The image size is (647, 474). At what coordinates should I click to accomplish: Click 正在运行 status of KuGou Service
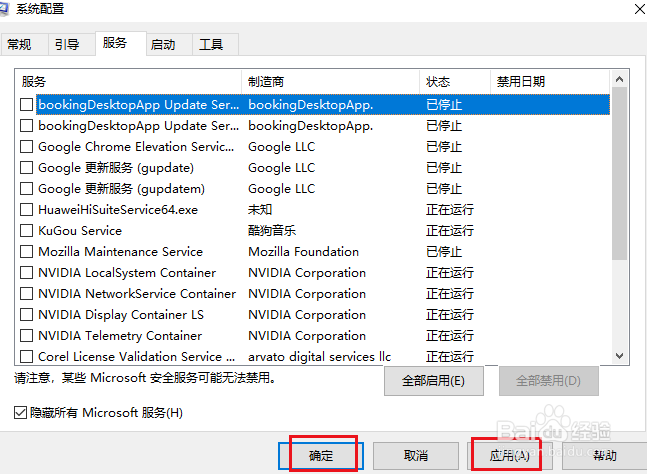tap(450, 231)
